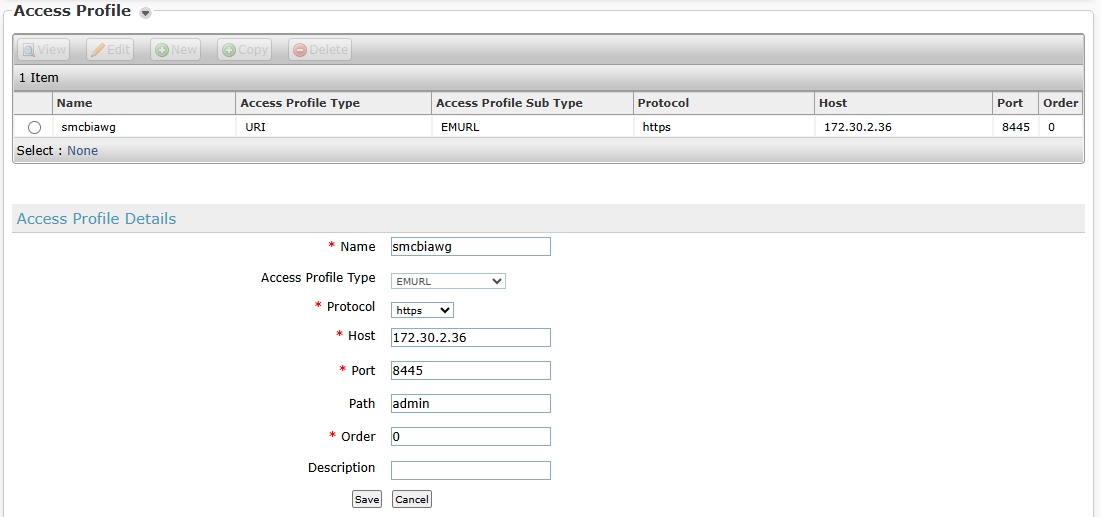Open the Protocol https dropdown
Viewport: 1101px width, 517px height.
422,310
